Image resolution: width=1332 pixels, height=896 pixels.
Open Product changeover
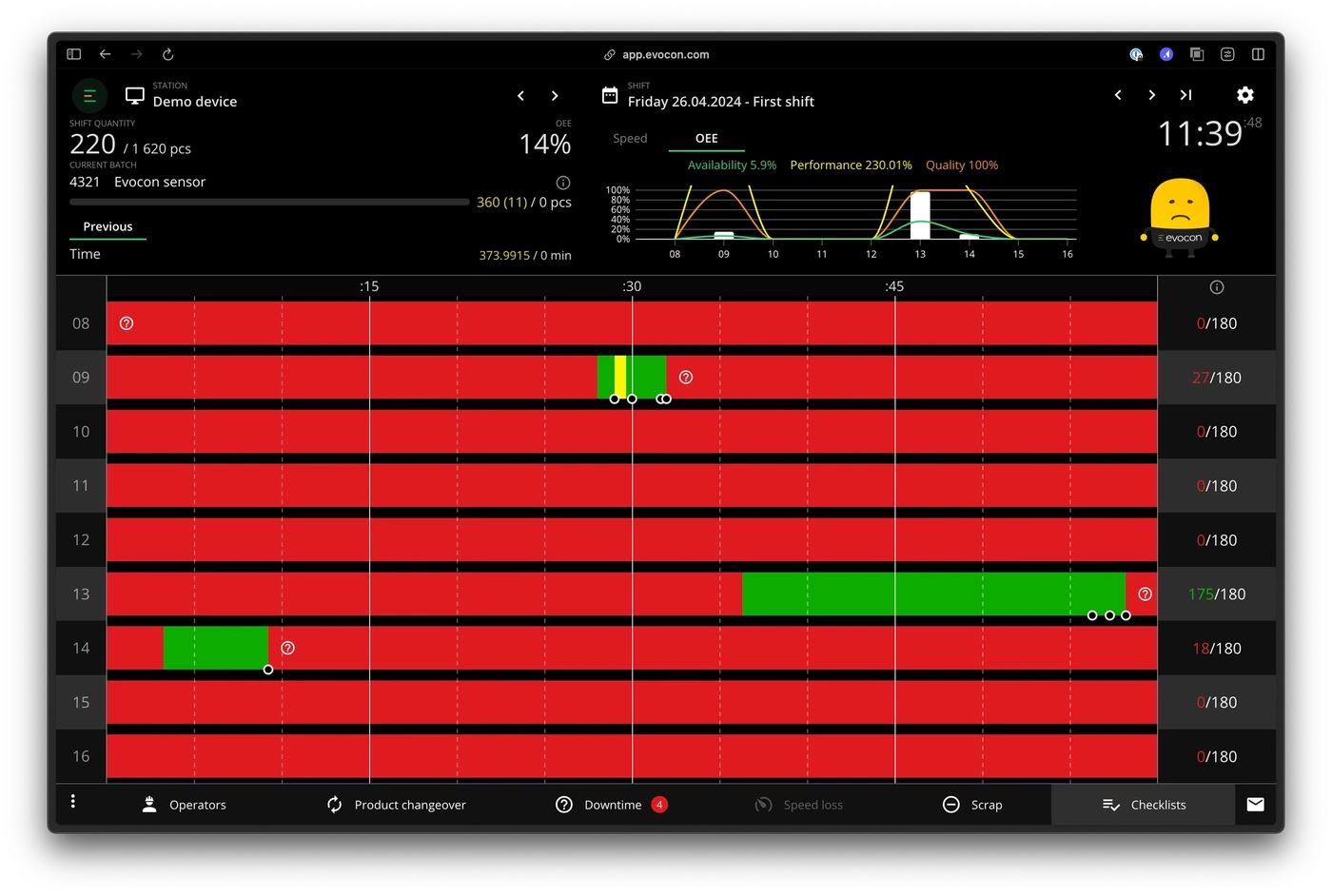[396, 805]
